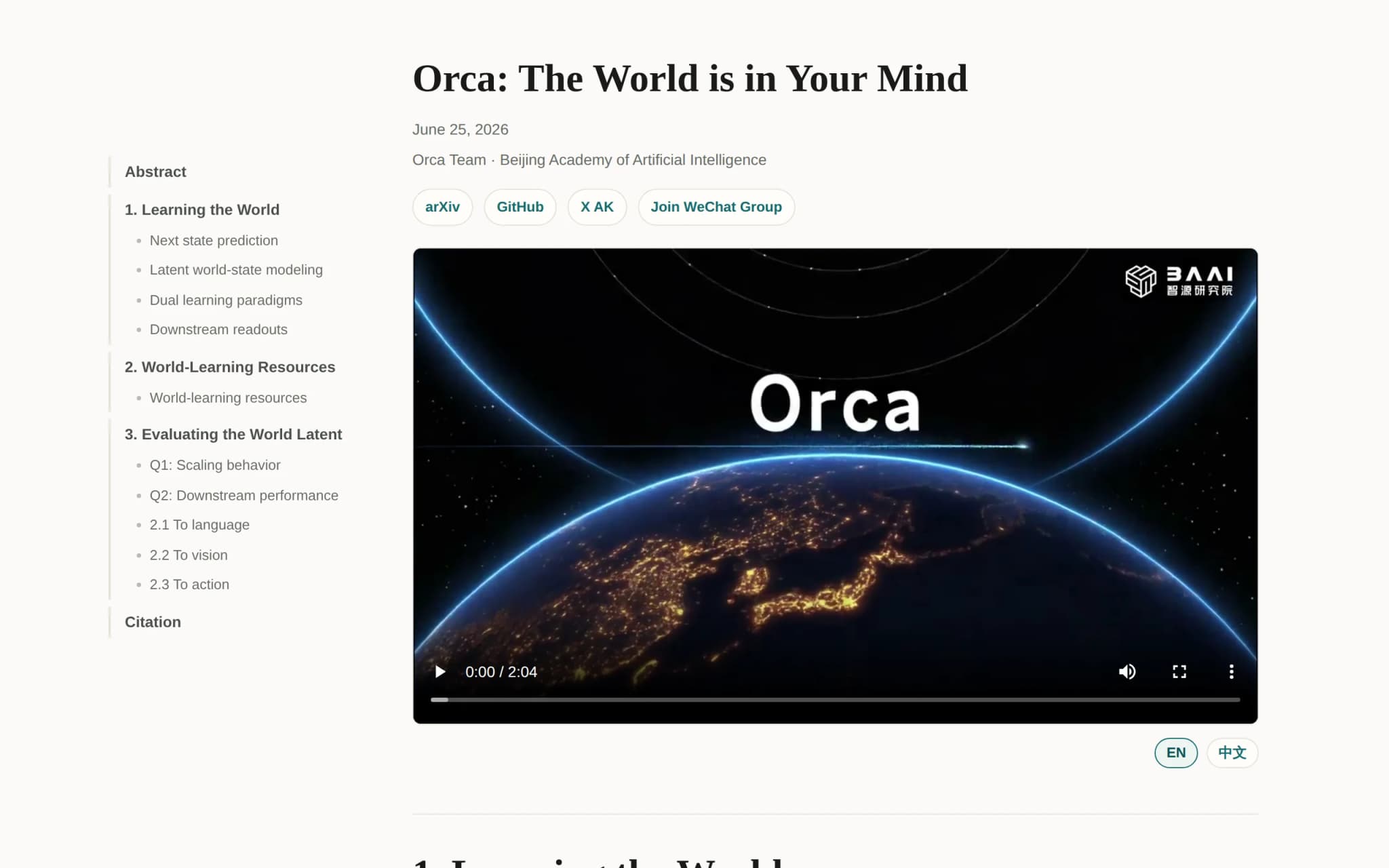This screenshot has width=1389, height=868.
Task: Go to 2. World-Learning Resources heading
Action: (x=230, y=367)
